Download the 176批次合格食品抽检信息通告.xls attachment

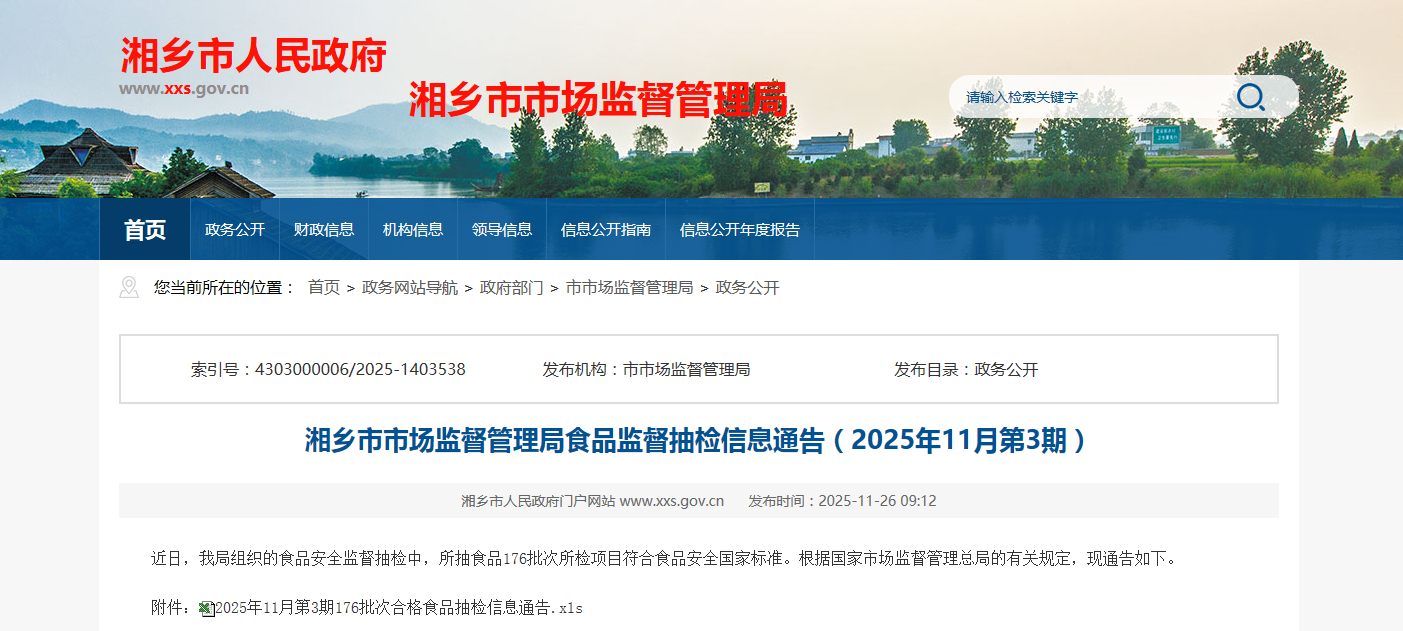click(x=399, y=608)
